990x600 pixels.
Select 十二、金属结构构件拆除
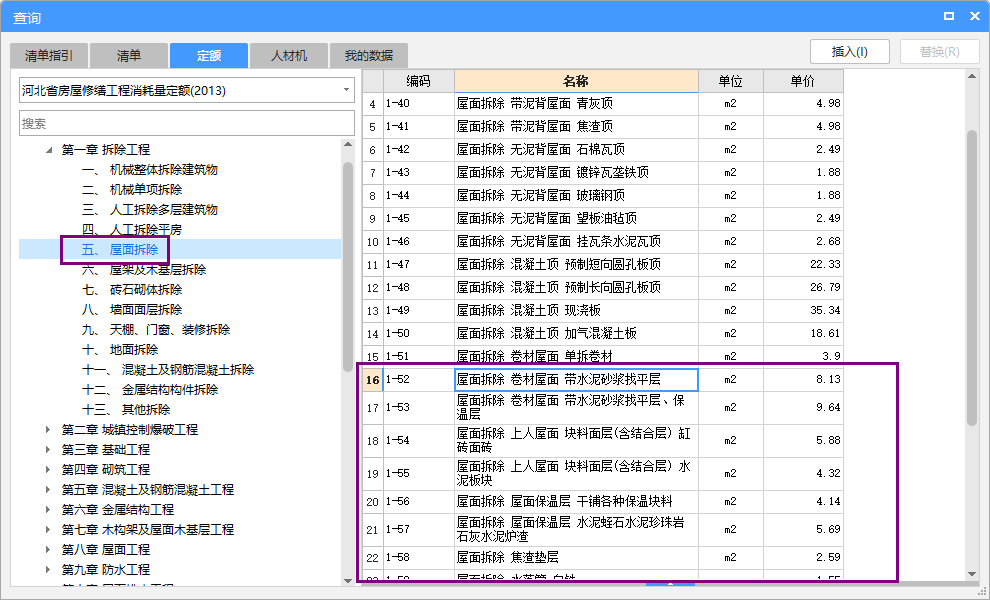(150, 390)
